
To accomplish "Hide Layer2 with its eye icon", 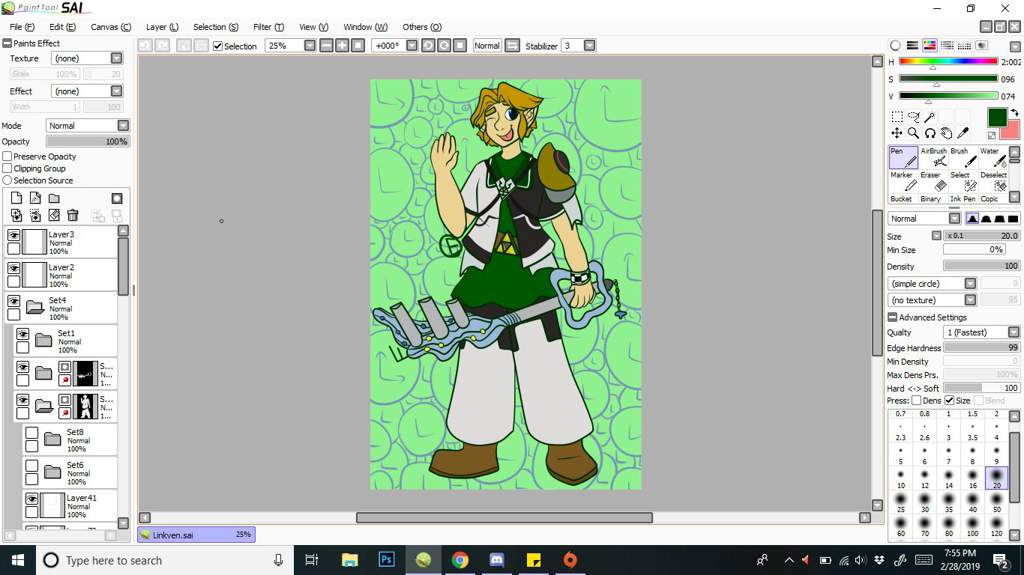I will [14, 268].
